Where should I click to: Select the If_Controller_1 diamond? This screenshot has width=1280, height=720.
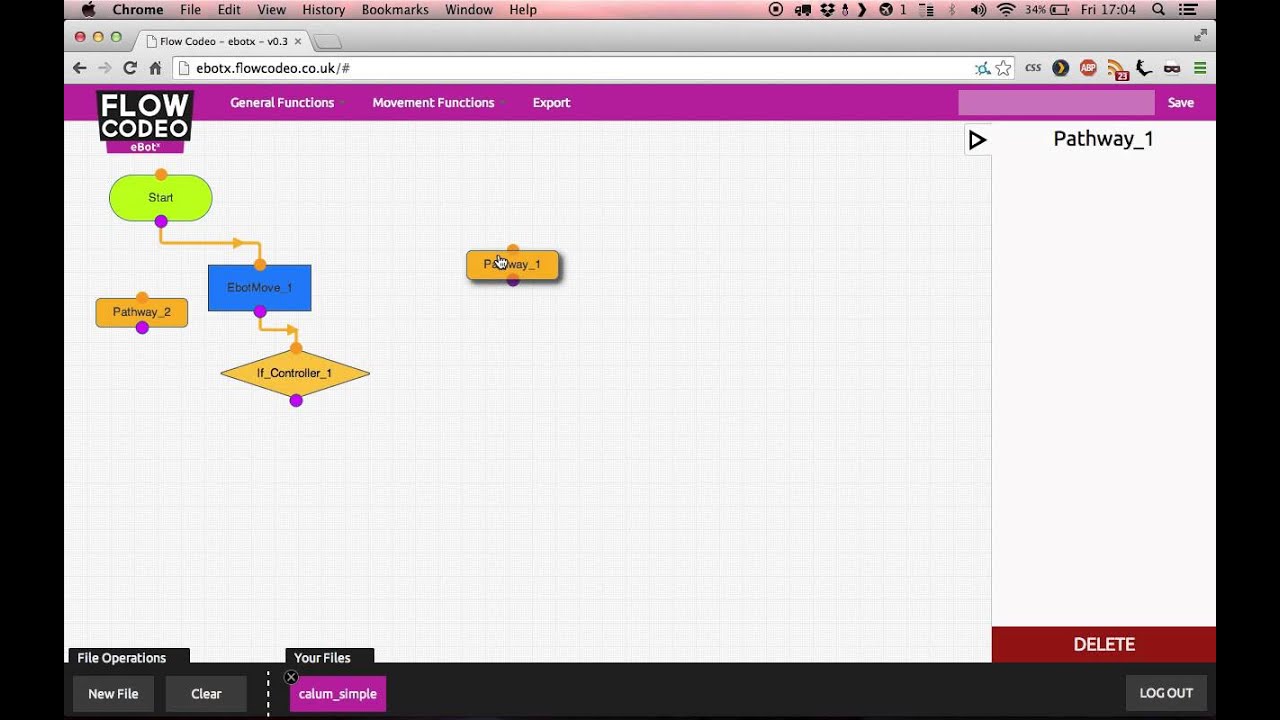[x=295, y=373]
